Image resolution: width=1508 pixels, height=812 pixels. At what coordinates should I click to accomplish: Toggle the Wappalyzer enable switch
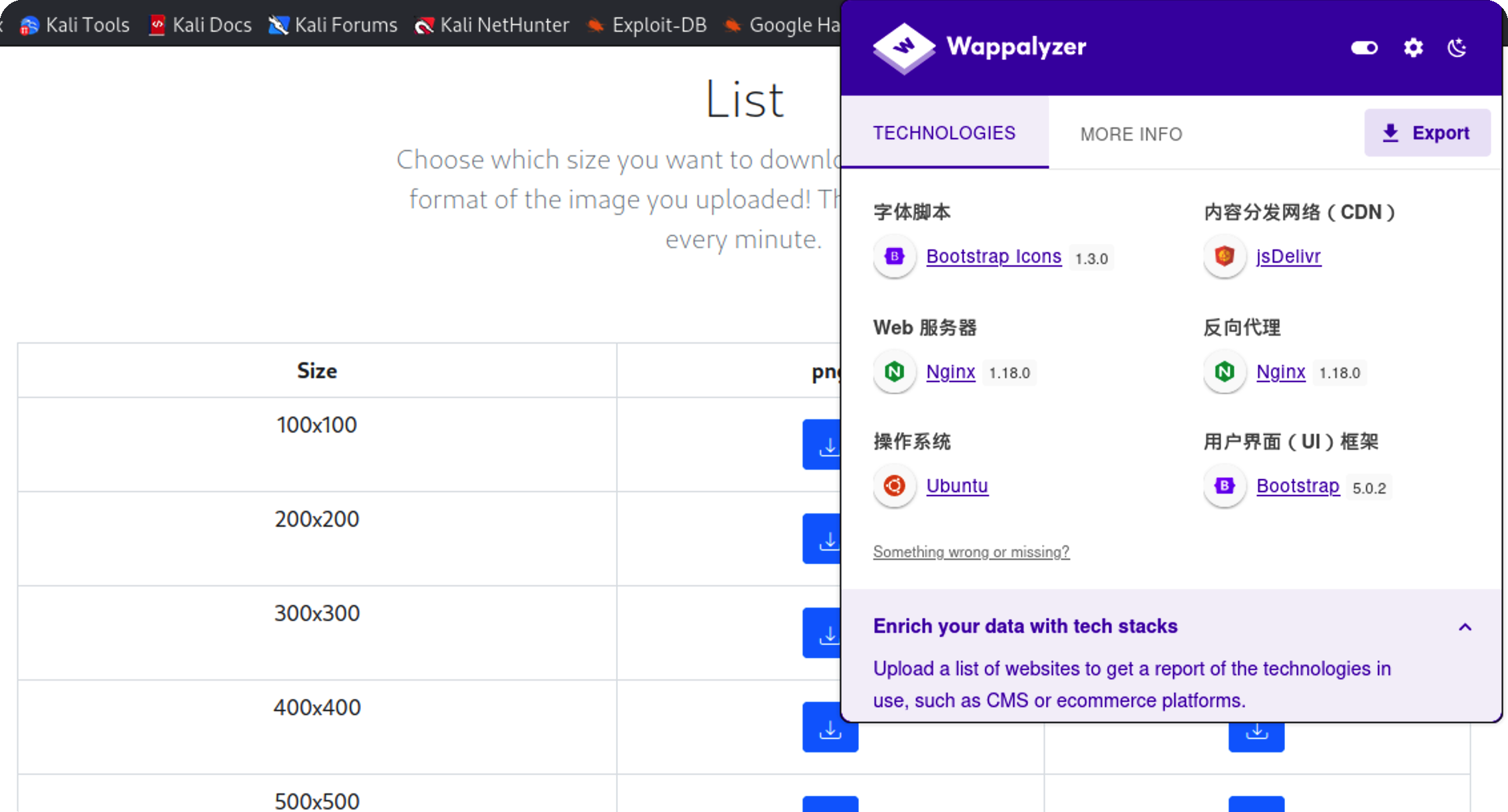coord(1364,48)
